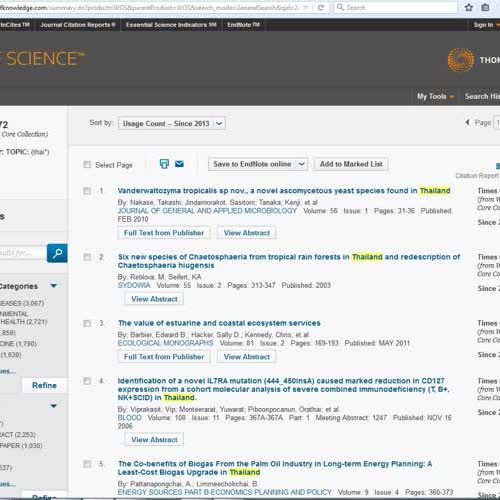500x500 pixels.
Task: Open SYDOWIA journal link
Action: 134,285
